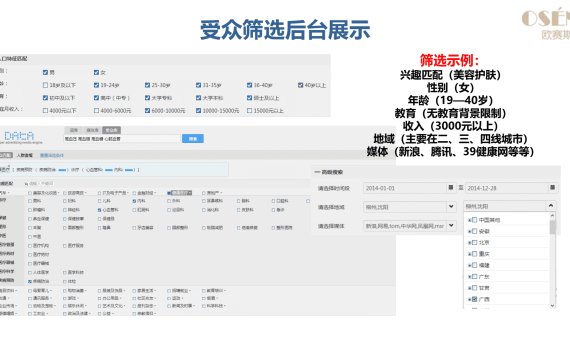Uncheck the 内科 department checkbox
This screenshot has width=570, height=360.
coord(134,201)
